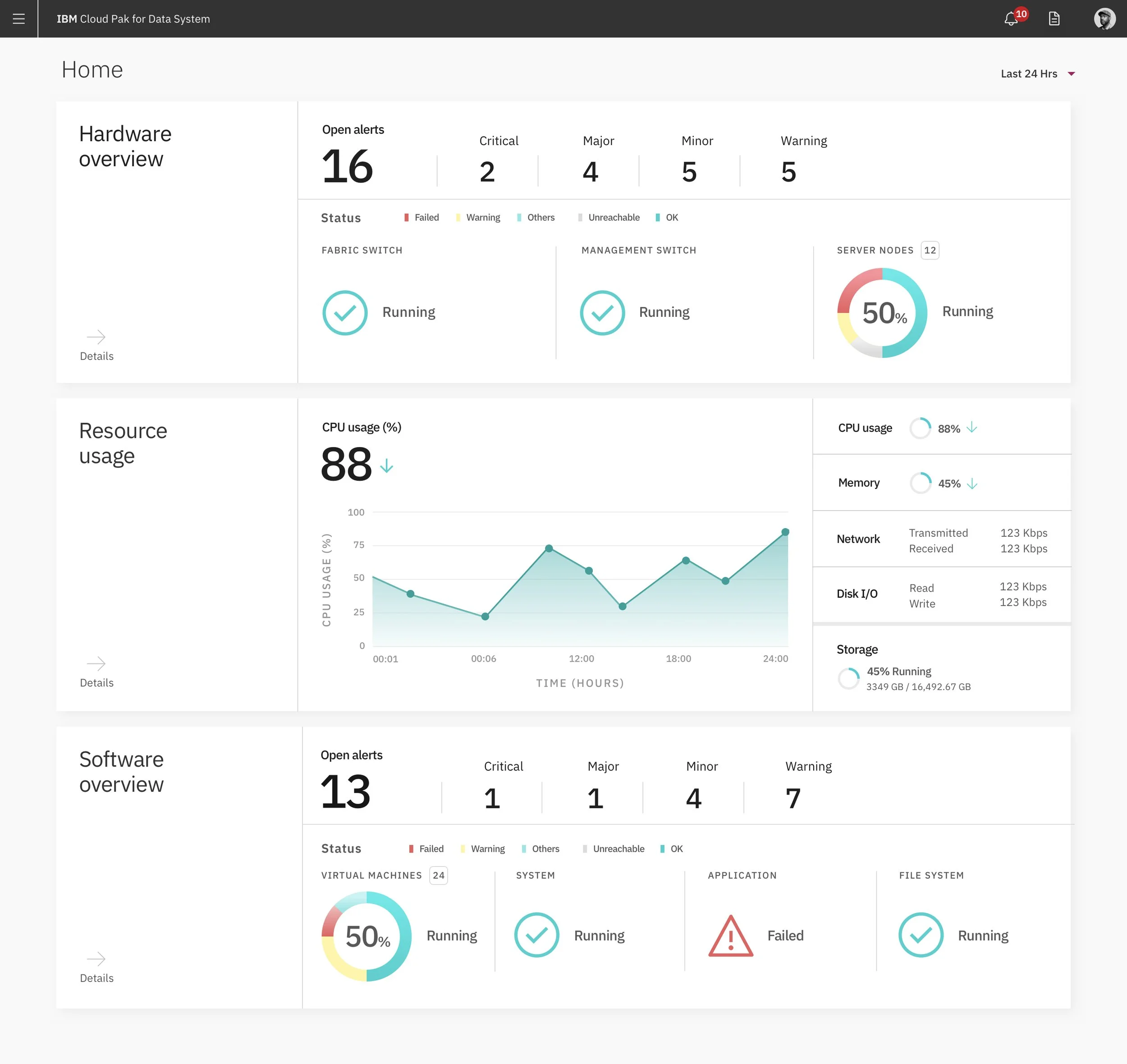Click the document icon in header
This screenshot has width=1127, height=1064.
[1054, 19]
